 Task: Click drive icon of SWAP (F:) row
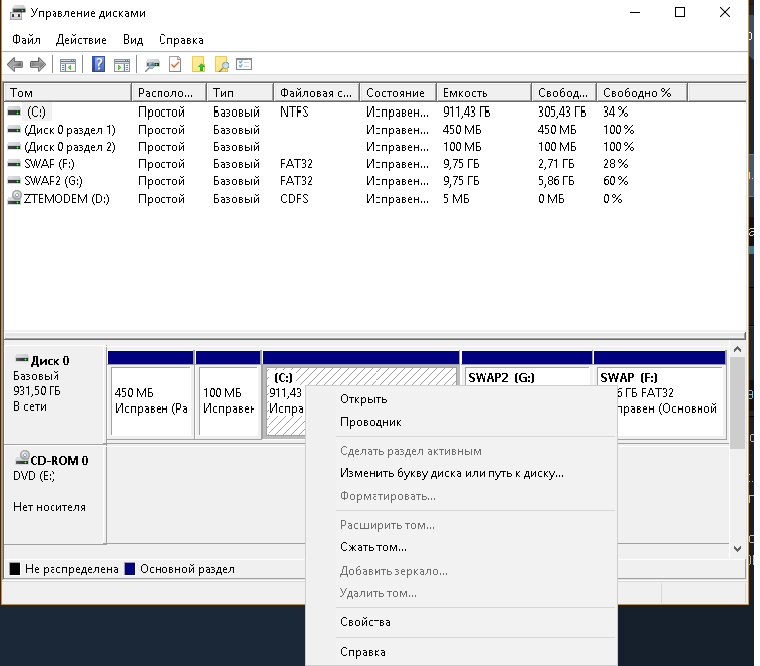[x=14, y=164]
